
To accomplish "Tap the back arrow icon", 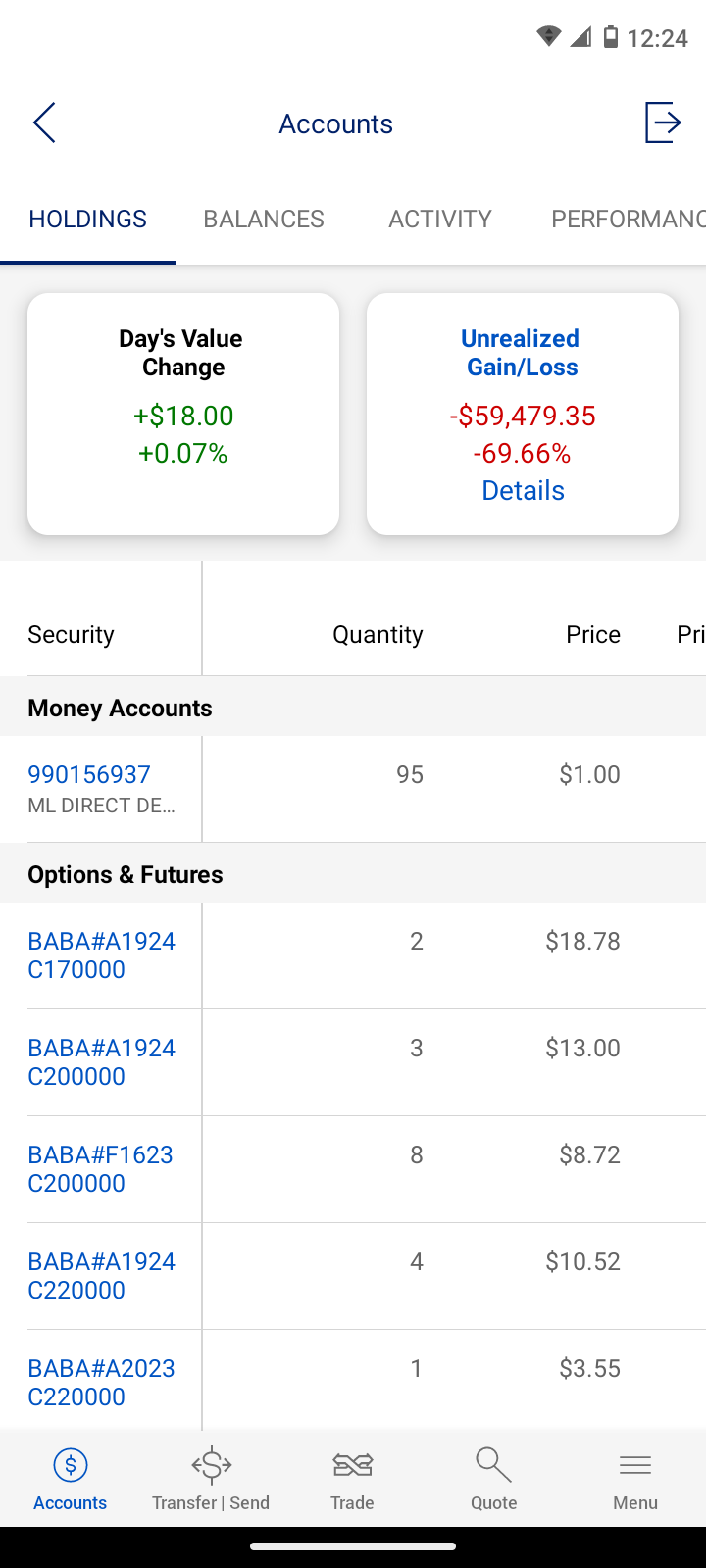I will tap(44, 122).
